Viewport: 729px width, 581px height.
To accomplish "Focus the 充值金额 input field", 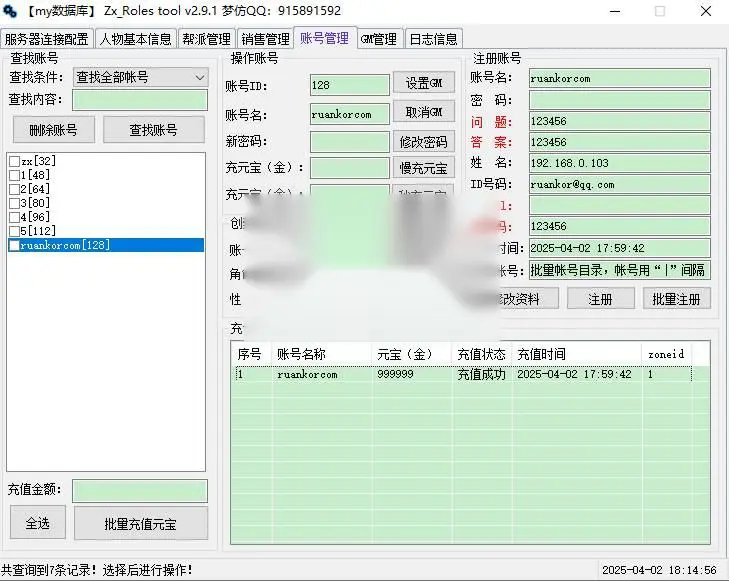I will click(140, 491).
